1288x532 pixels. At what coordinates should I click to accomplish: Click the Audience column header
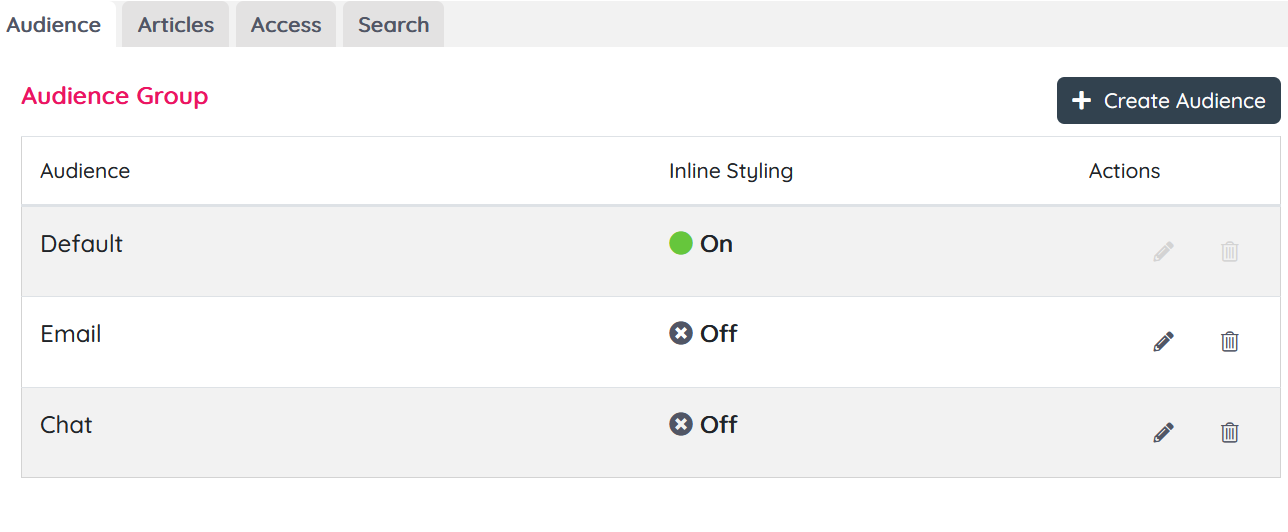point(85,171)
